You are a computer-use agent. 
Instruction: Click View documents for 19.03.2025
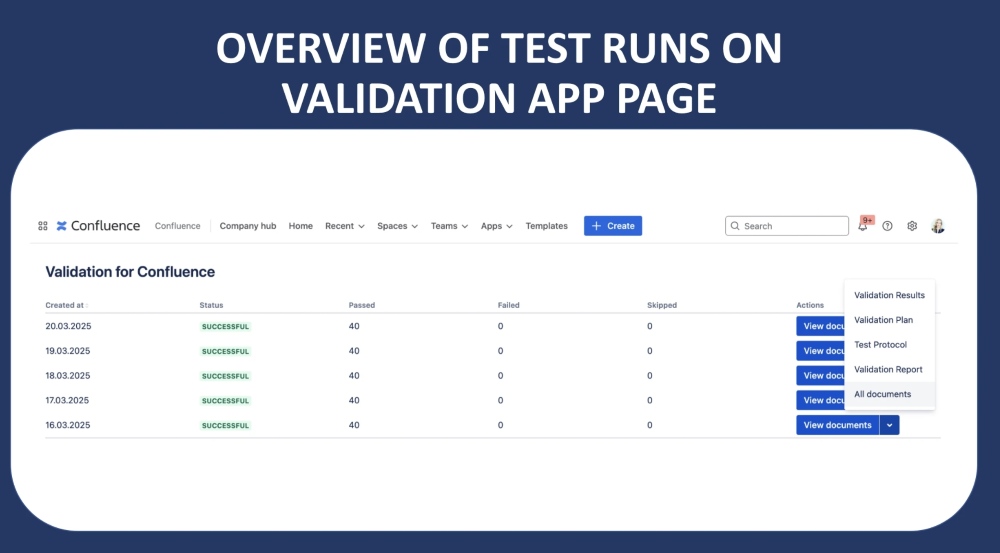(821, 351)
